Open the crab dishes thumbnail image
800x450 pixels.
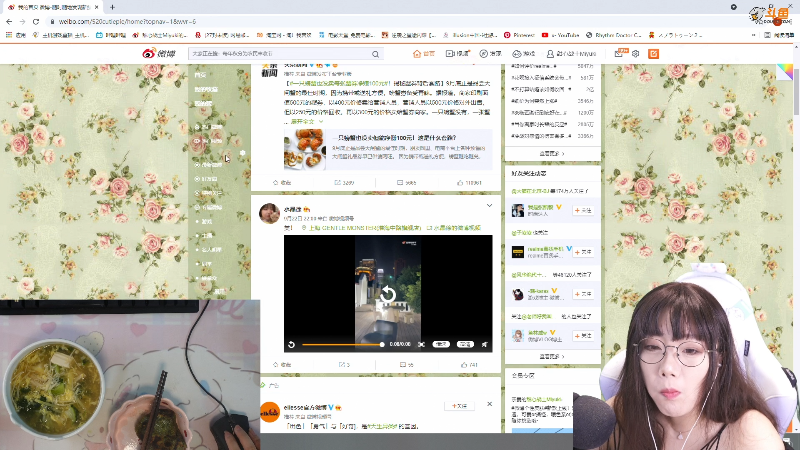(305, 149)
